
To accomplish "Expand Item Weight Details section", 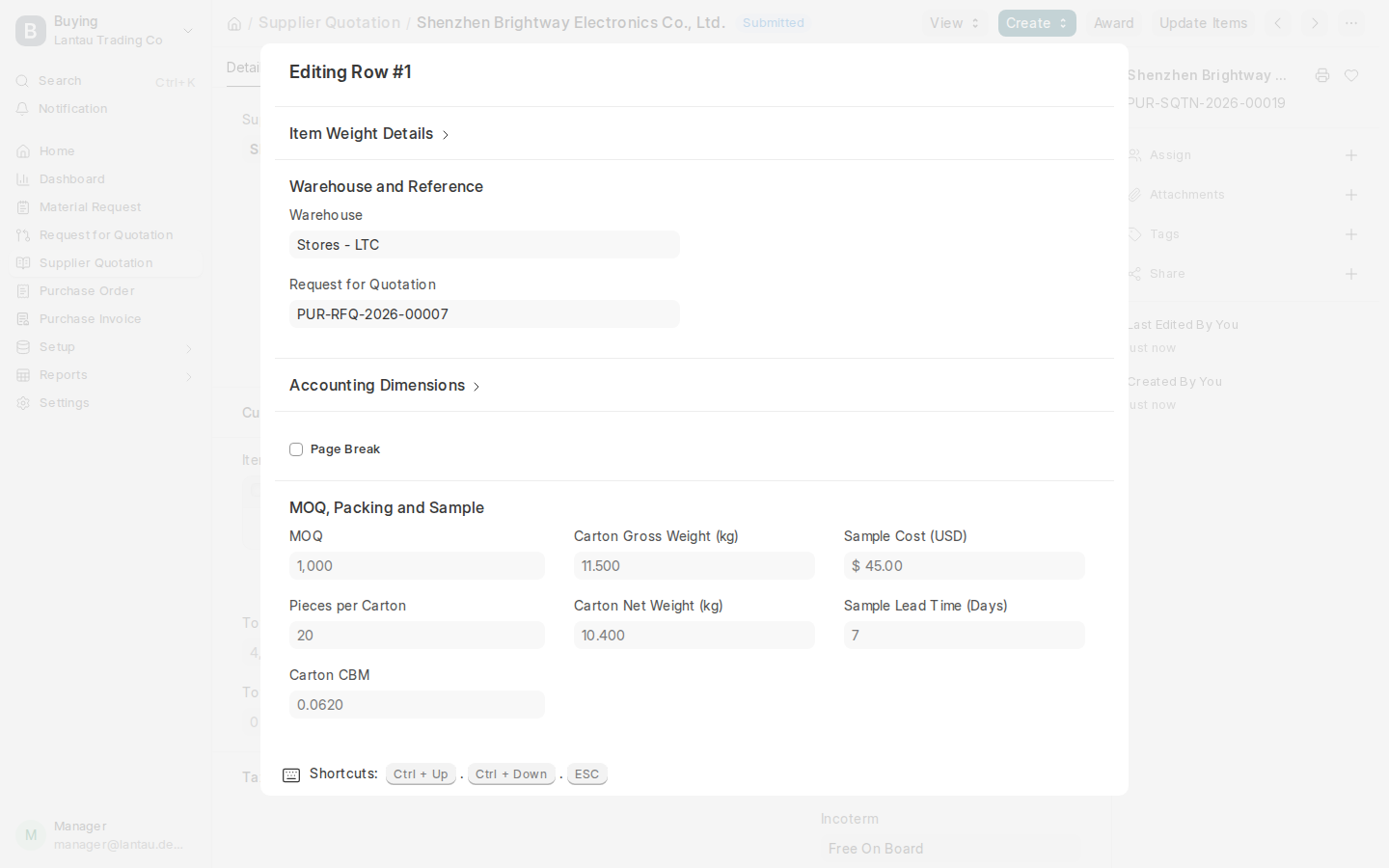I will 369,133.
